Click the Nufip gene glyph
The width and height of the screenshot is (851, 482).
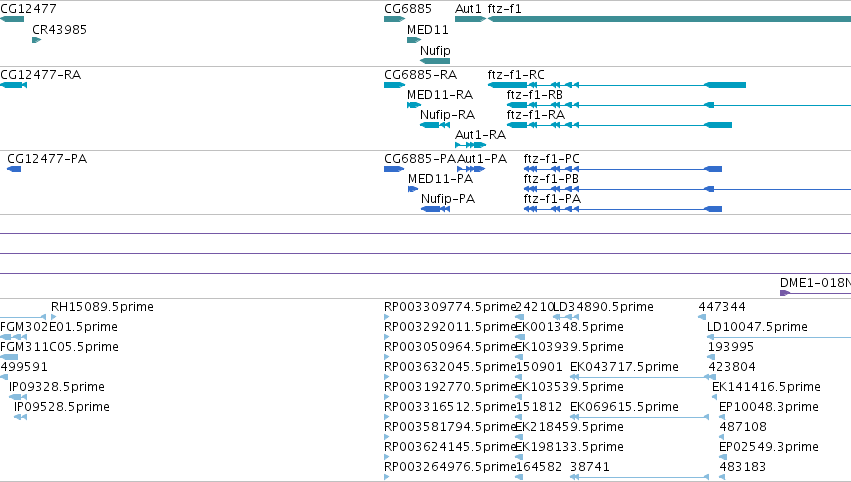click(x=435, y=61)
